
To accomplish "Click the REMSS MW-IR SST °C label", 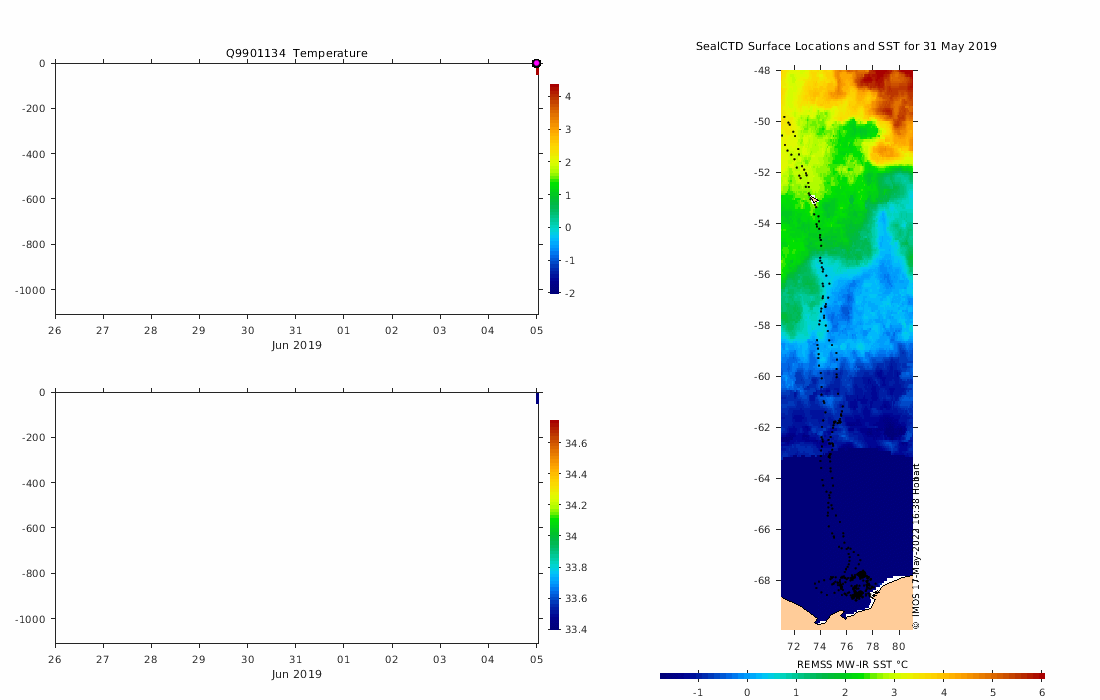I will (x=852, y=664).
